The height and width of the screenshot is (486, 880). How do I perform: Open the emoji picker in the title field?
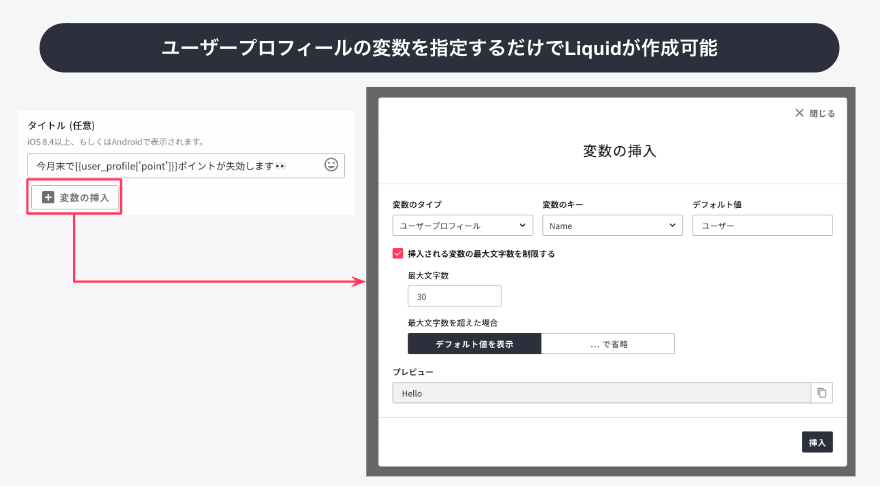[331, 164]
